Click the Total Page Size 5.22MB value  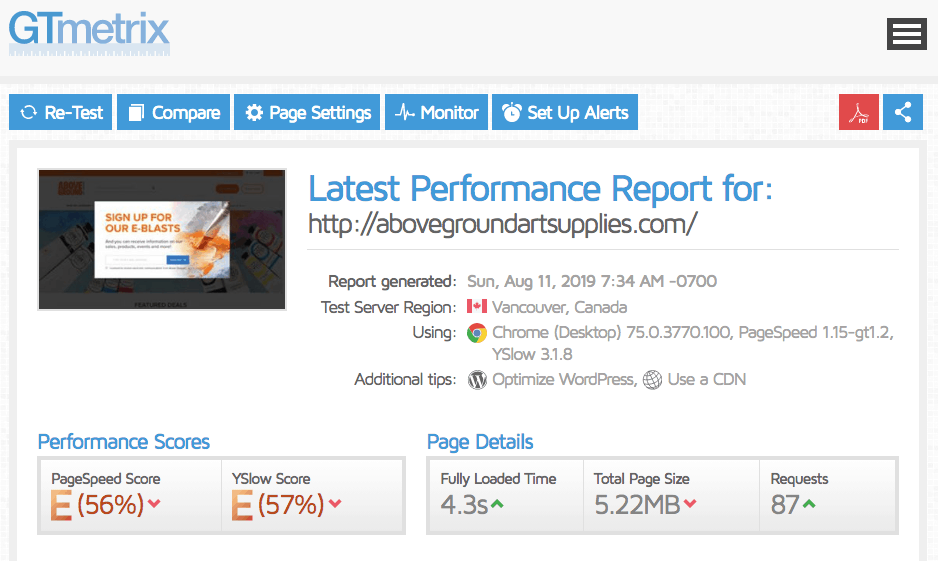[x=637, y=505]
